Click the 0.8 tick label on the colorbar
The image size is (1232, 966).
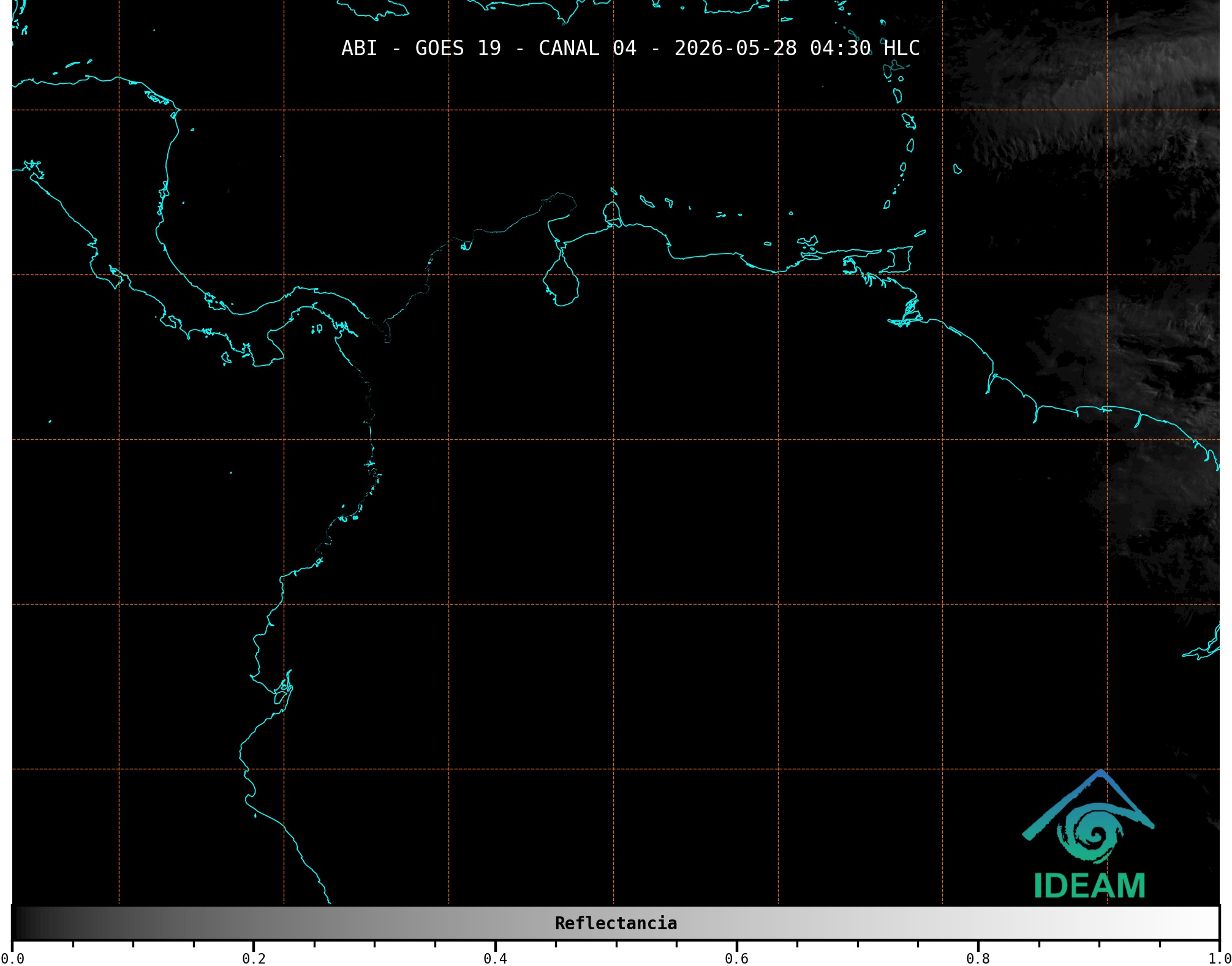click(978, 959)
